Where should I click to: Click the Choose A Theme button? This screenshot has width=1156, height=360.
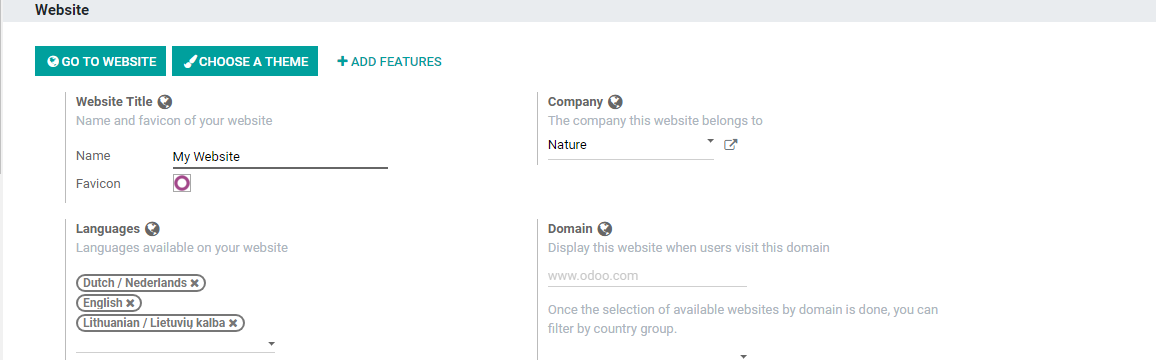coord(245,61)
